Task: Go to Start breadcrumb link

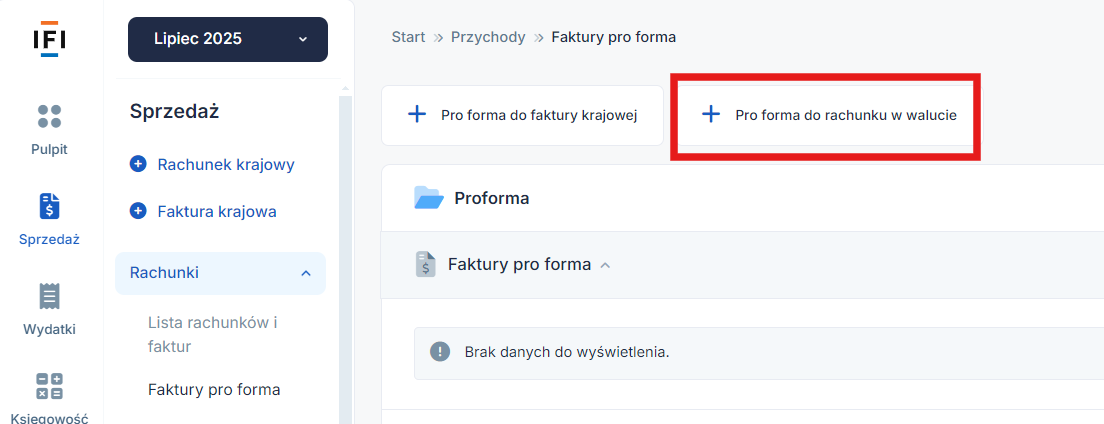Action: pos(408,37)
